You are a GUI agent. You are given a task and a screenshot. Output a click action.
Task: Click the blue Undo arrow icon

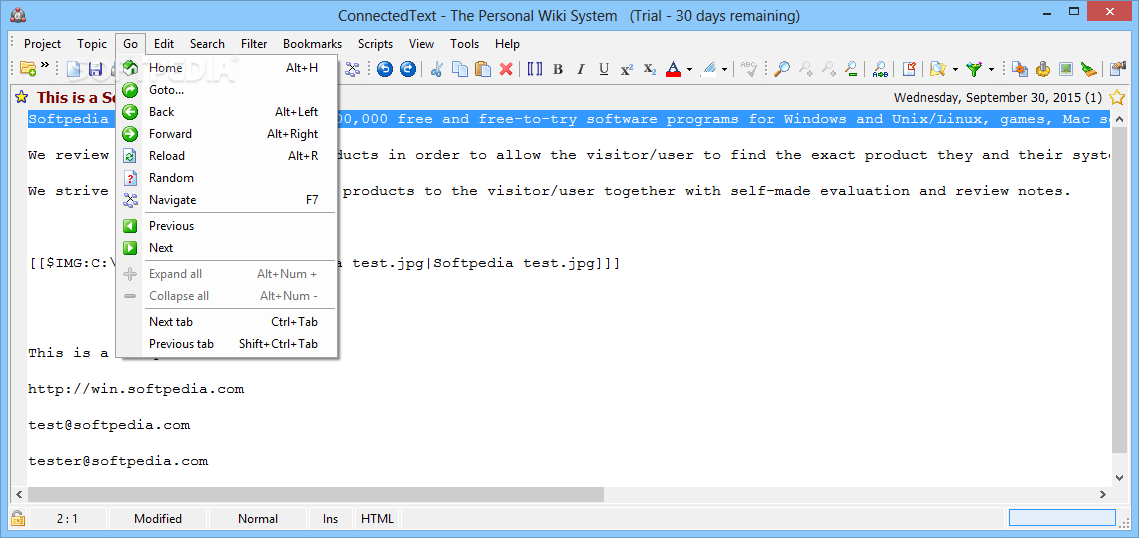click(385, 69)
